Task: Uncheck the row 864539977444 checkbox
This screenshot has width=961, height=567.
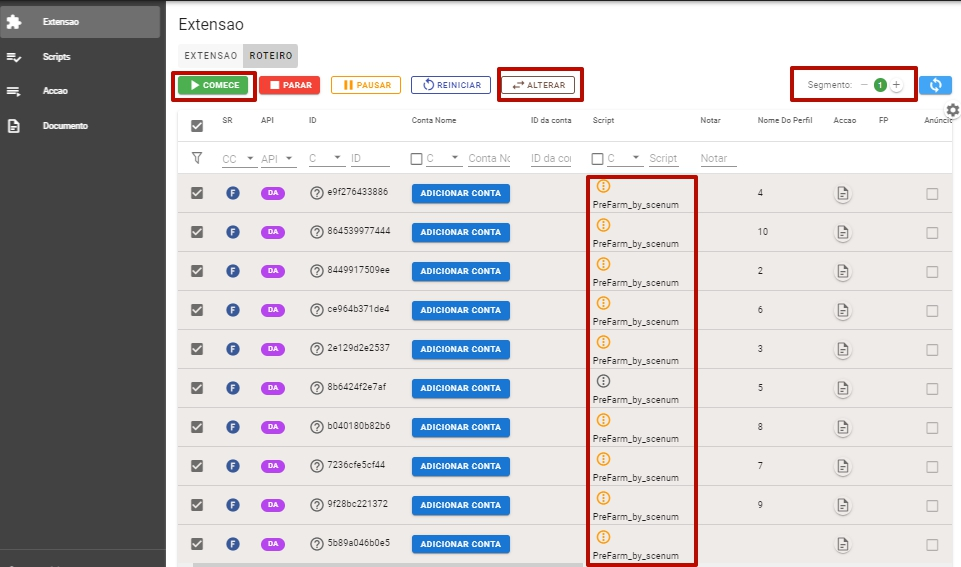Action: point(197,232)
